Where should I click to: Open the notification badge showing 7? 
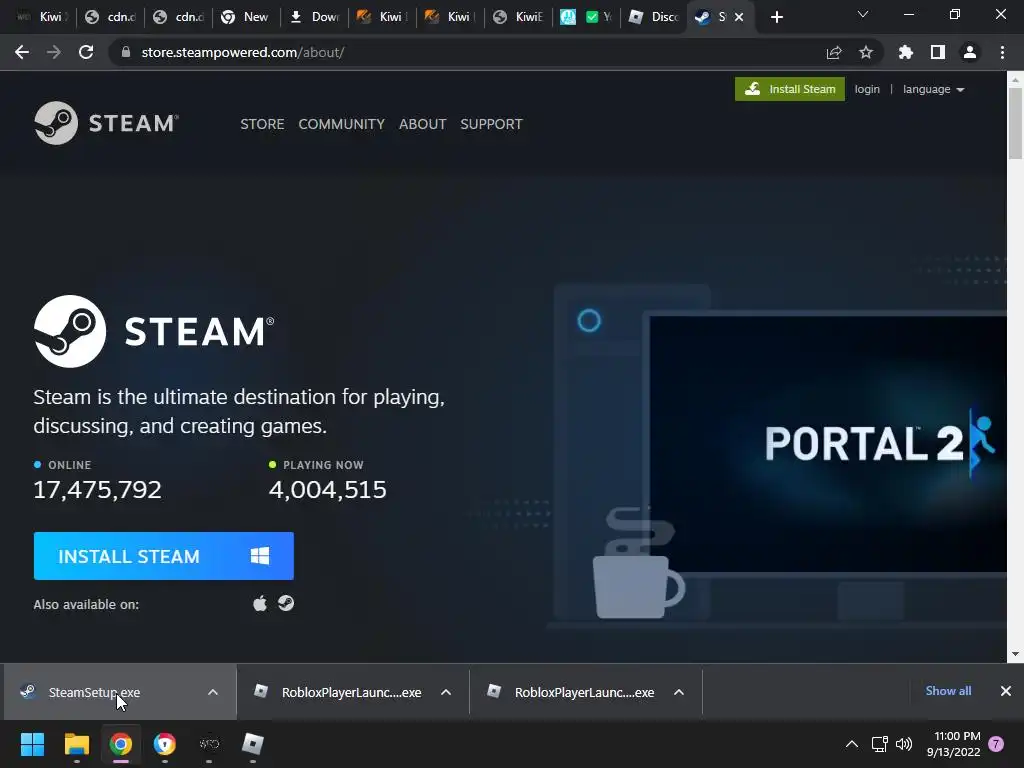[x=996, y=744]
